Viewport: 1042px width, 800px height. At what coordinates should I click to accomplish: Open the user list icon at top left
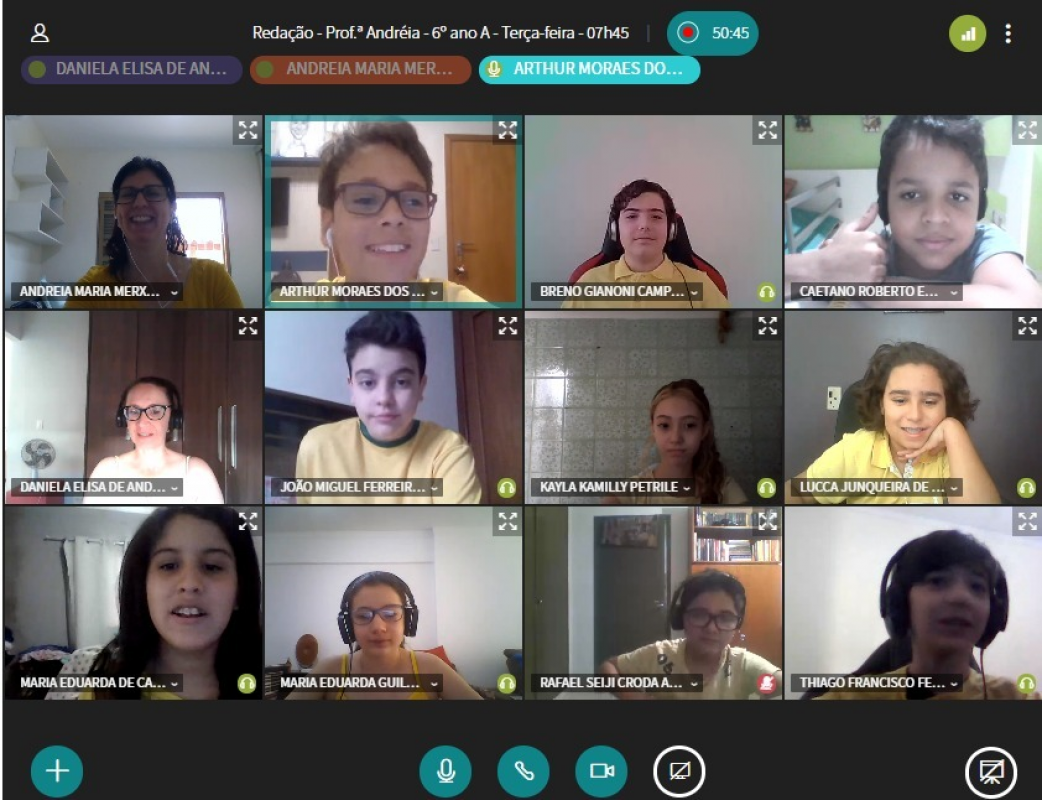(40, 33)
